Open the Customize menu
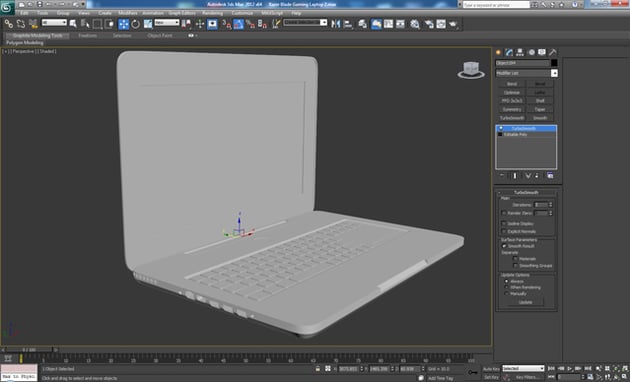This screenshot has height=382, width=630. (x=242, y=13)
